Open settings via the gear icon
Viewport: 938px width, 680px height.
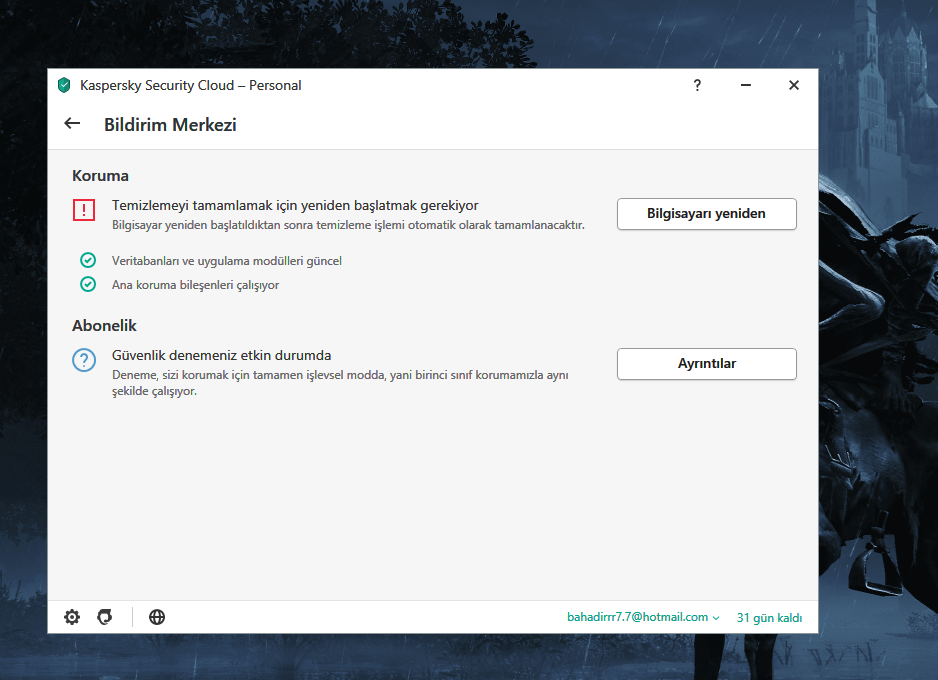pyautogui.click(x=72, y=617)
